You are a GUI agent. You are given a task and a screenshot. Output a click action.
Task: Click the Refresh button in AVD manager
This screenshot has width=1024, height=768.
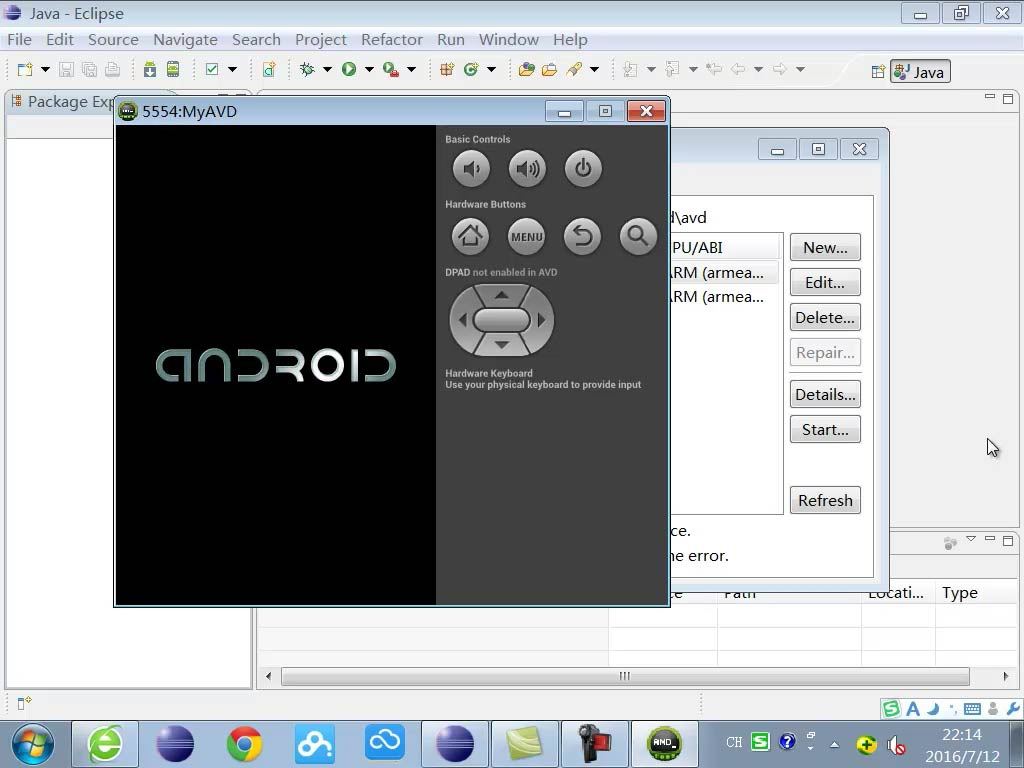(825, 500)
